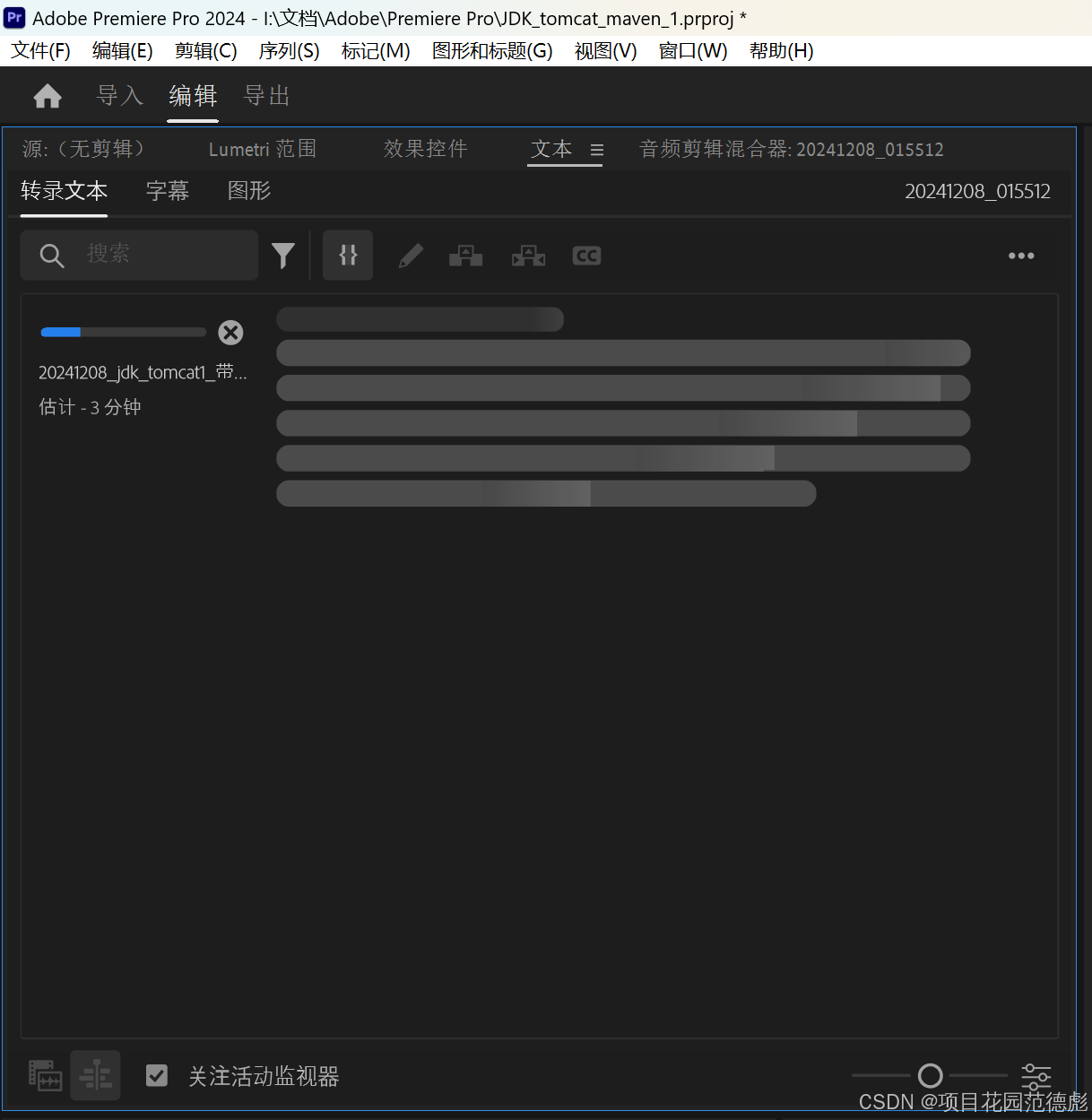Open the slider settings icon at bottom right

point(1036,1075)
